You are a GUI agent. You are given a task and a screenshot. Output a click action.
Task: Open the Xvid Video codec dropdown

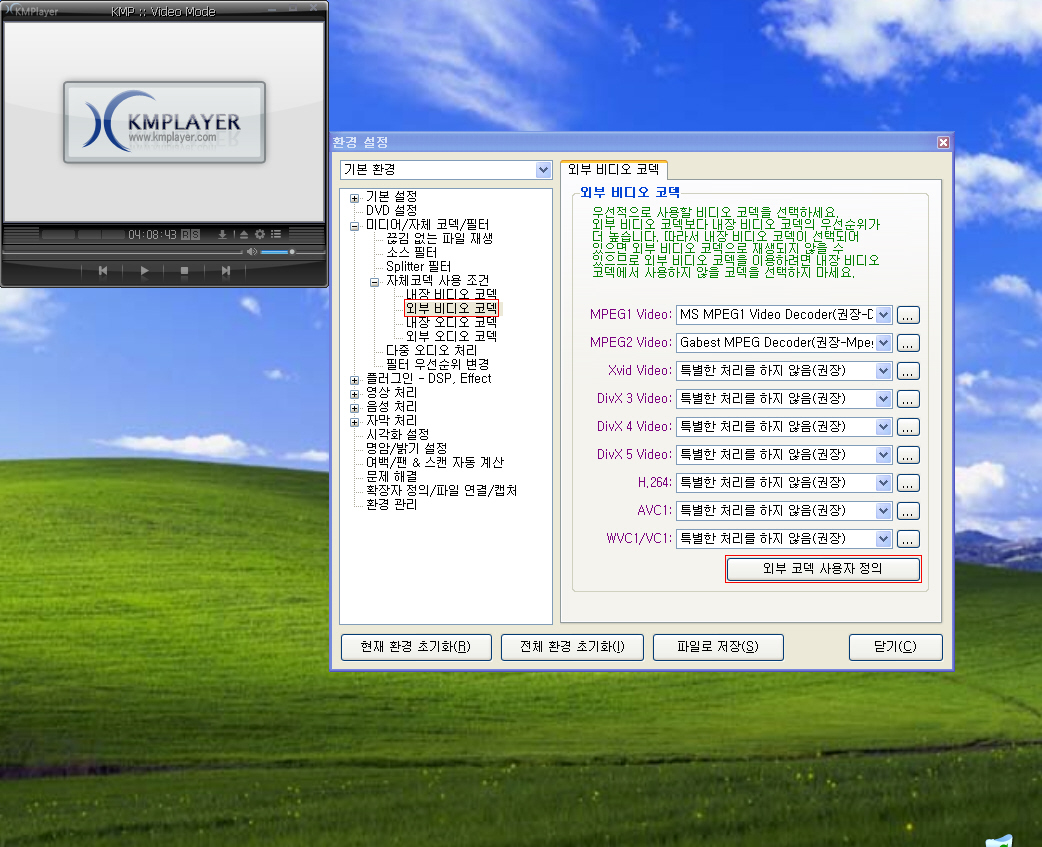click(x=883, y=371)
